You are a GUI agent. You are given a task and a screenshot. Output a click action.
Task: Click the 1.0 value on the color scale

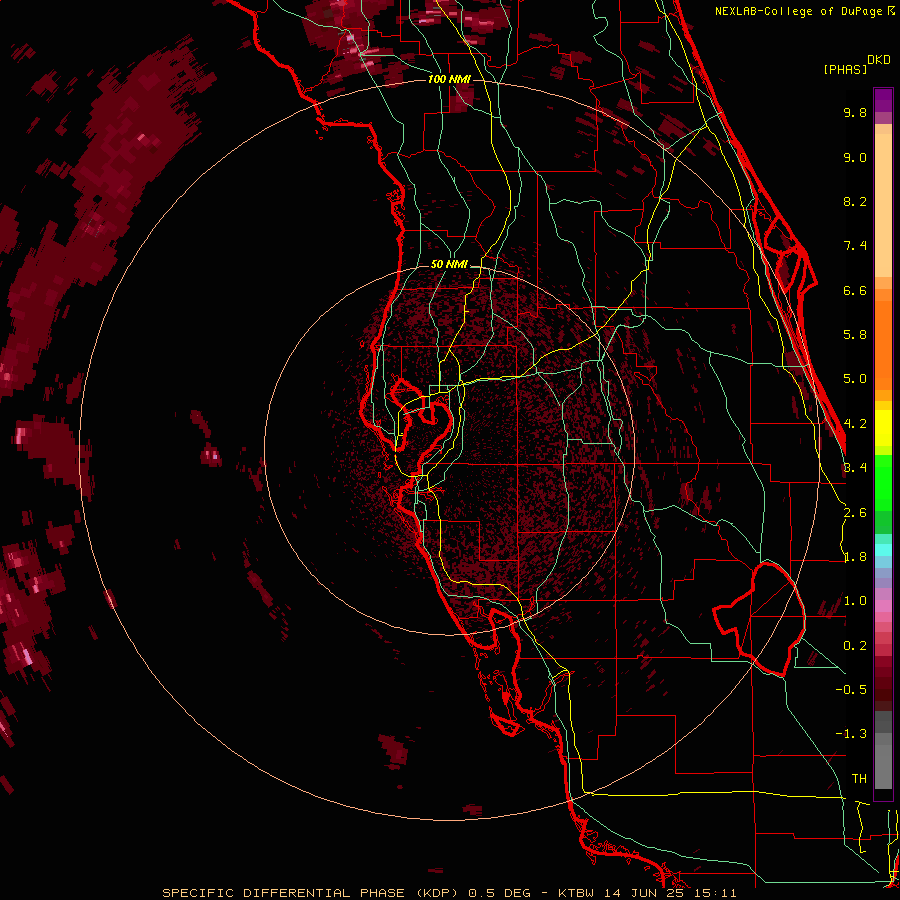tap(855, 601)
